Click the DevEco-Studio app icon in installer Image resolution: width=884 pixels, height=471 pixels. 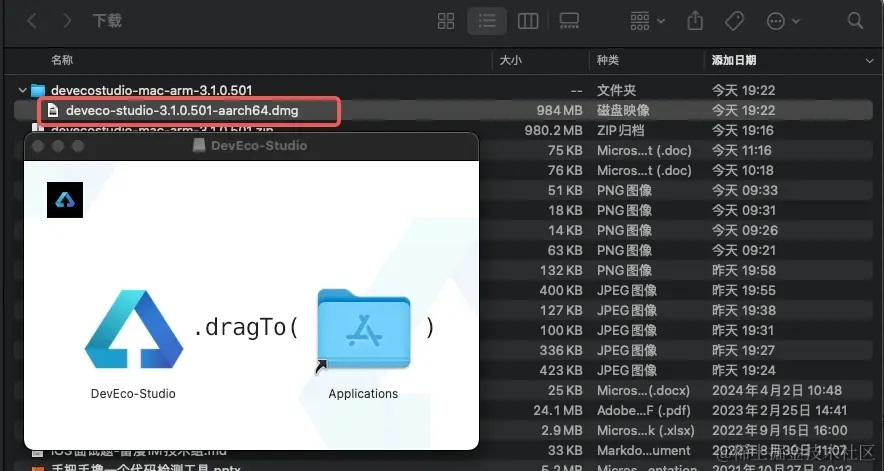tap(134, 329)
